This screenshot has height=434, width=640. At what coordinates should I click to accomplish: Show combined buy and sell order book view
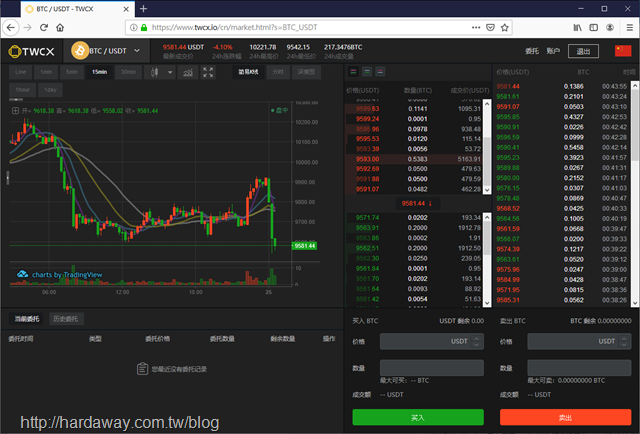tap(353, 72)
